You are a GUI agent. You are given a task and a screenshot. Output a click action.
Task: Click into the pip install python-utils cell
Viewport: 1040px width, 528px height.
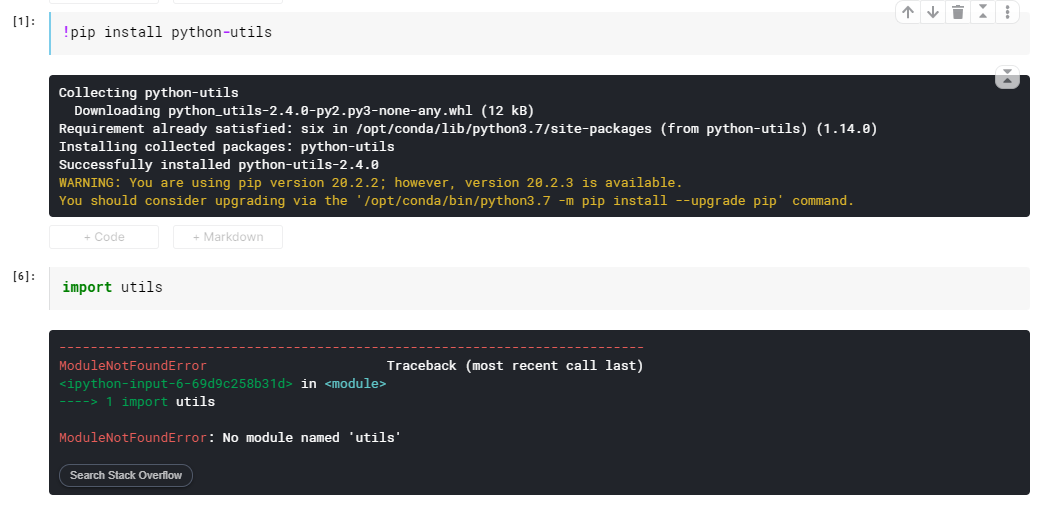pos(500,33)
